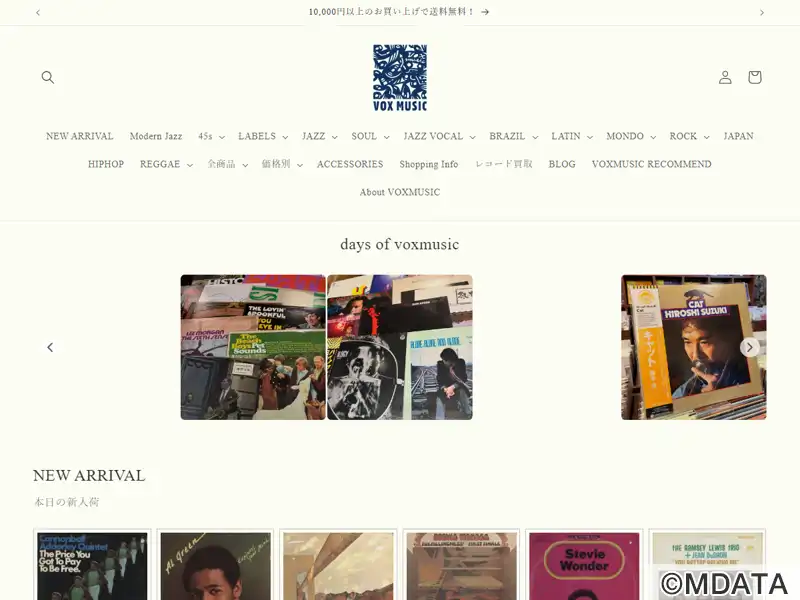Screen dimensions: 800x600
Task: Follow the free shipping announcement link
Action: [x=399, y=12]
